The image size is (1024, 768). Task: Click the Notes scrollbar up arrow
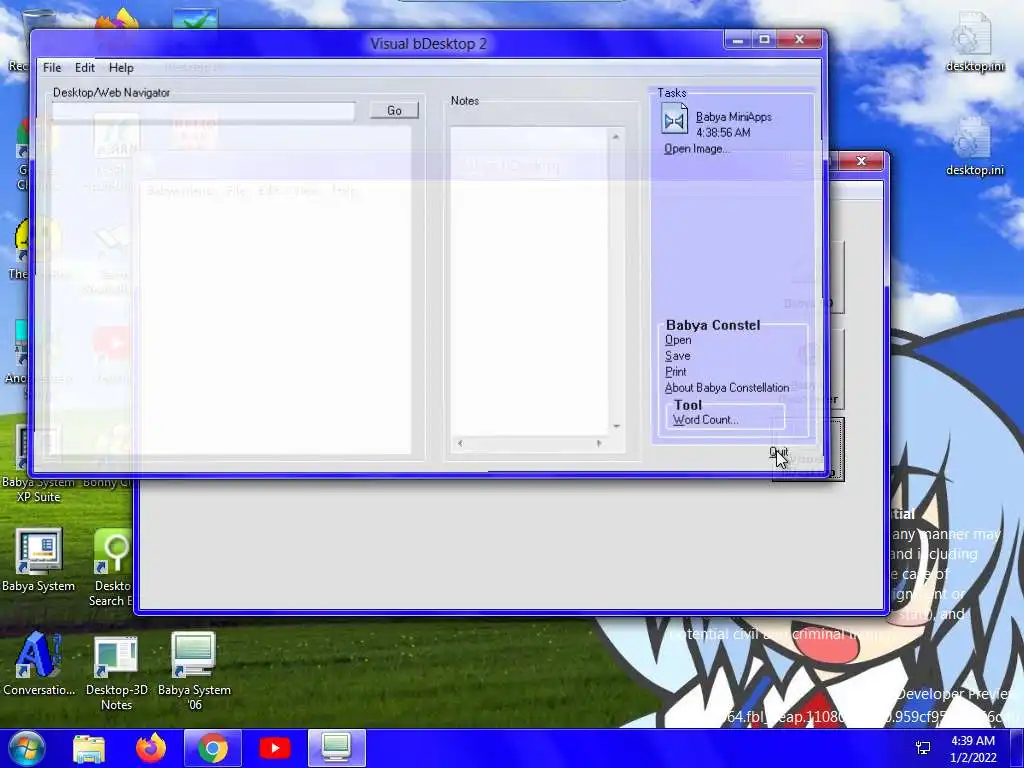[616, 136]
